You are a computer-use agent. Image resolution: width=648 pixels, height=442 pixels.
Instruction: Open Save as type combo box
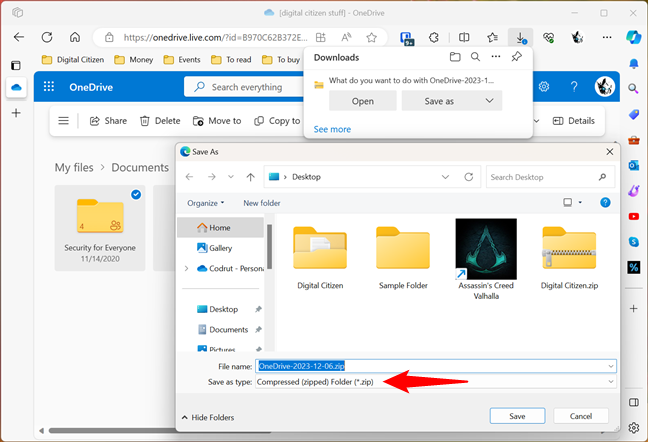point(436,382)
